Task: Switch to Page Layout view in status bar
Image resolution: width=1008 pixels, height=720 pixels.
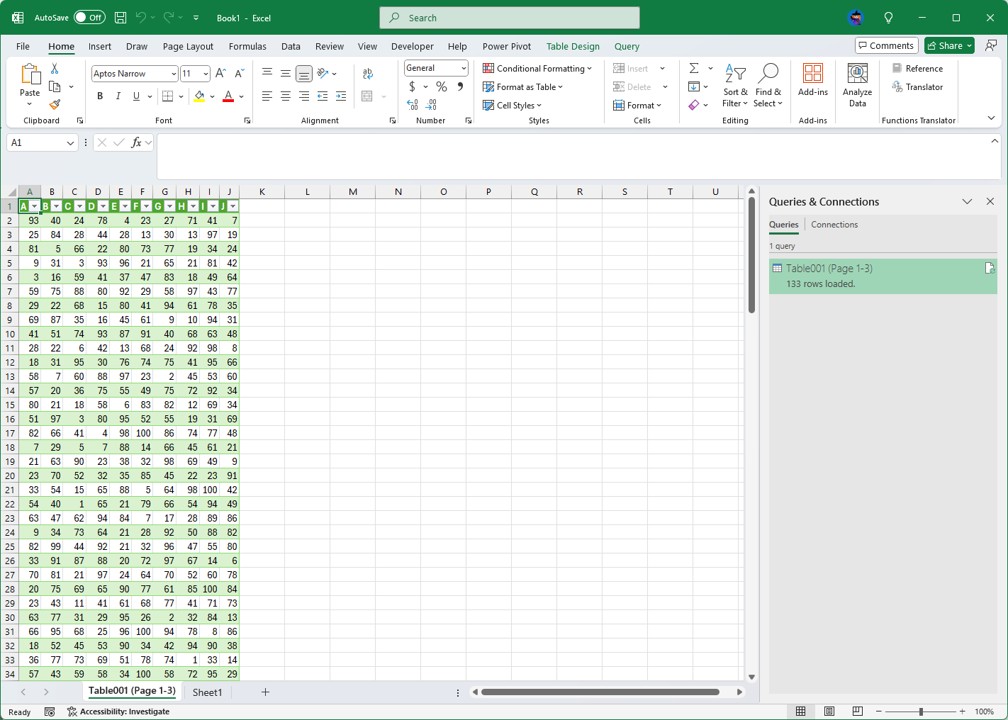Action: [829, 711]
